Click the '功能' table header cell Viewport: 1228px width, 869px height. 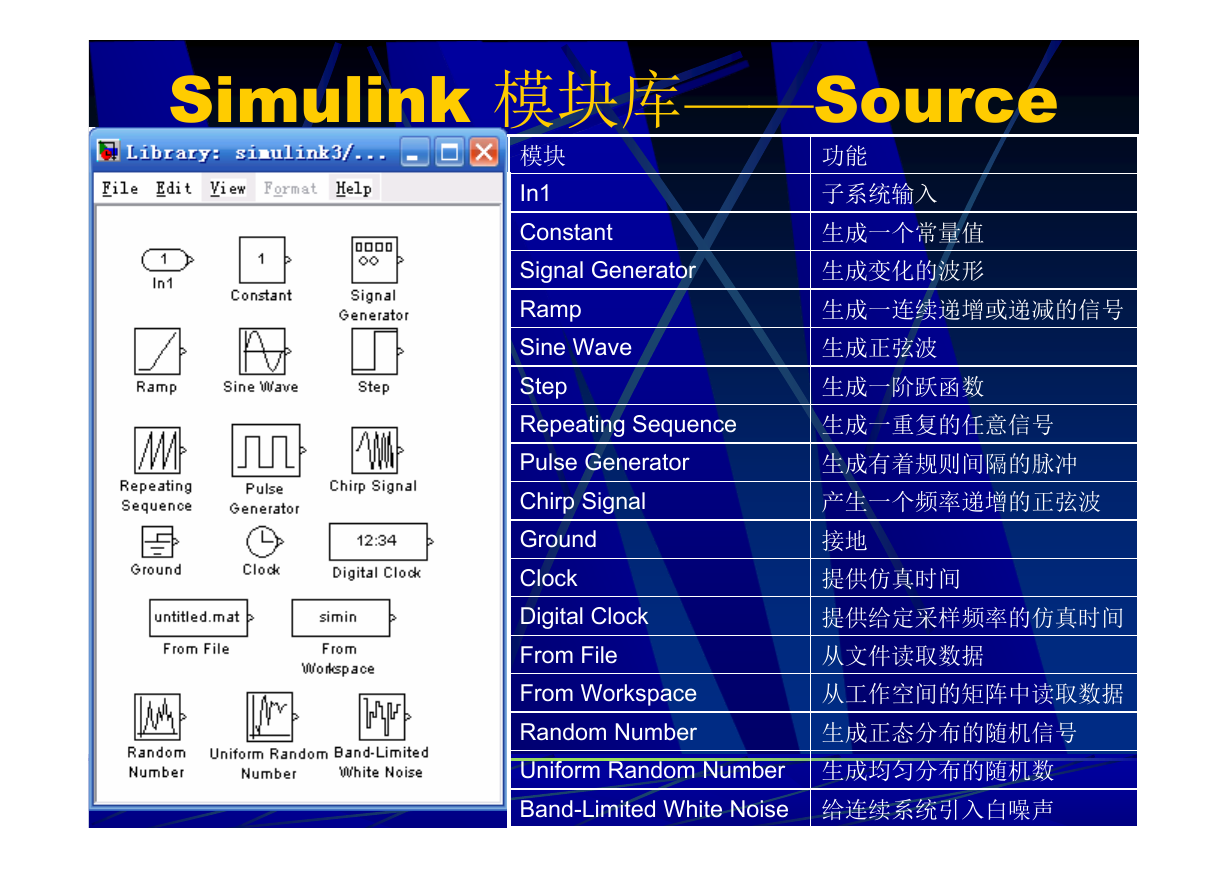pos(974,155)
